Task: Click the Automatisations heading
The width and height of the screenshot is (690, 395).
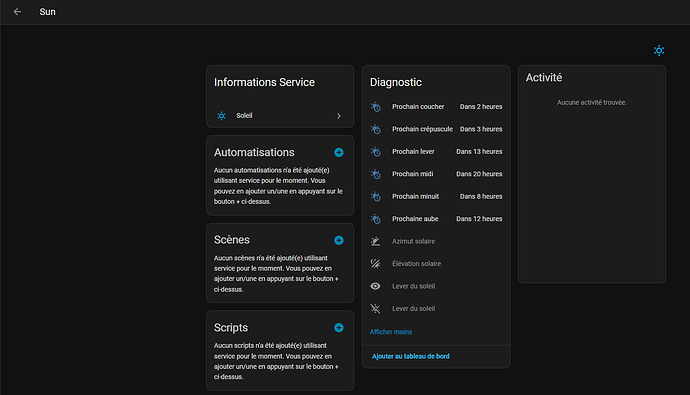Action: click(254, 152)
